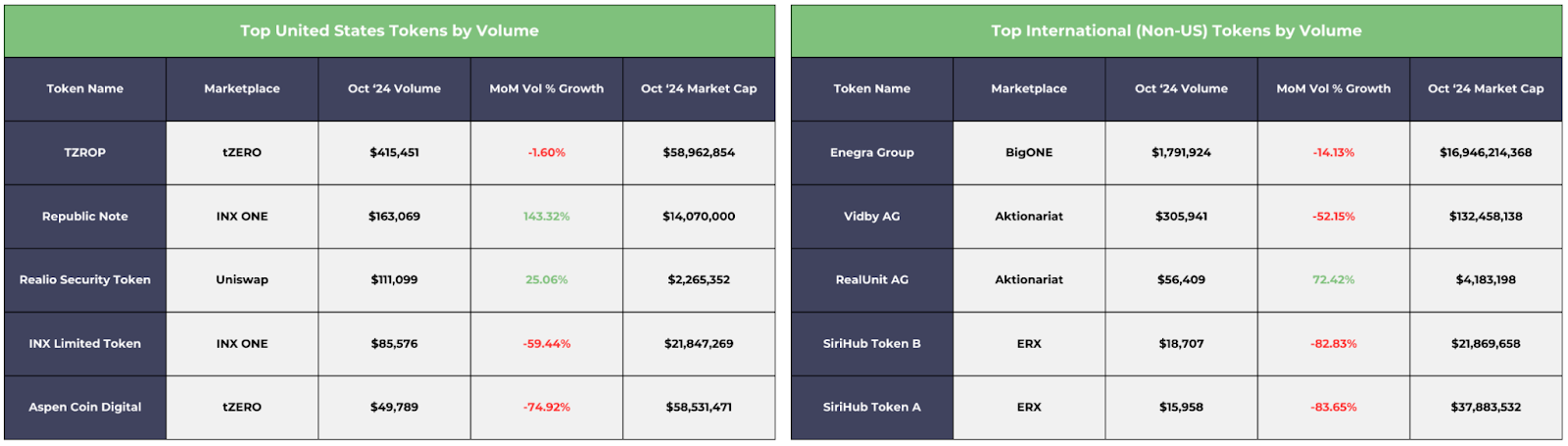Click the TZROP token name cell
The image size is (1568, 446).
point(85,153)
